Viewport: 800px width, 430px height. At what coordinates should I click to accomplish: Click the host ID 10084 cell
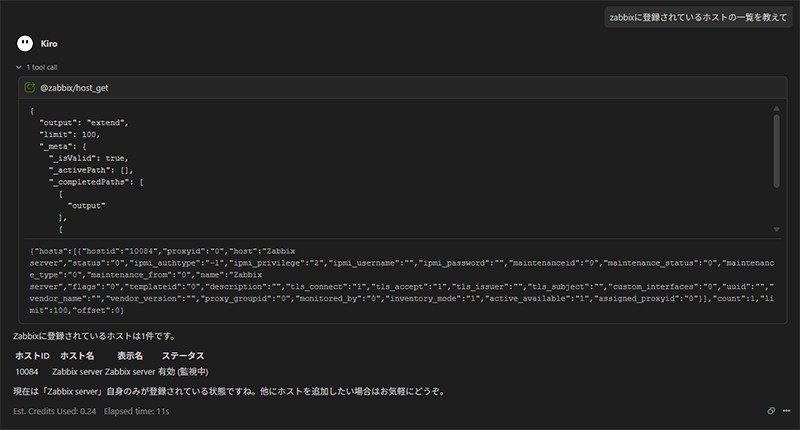coord(27,372)
